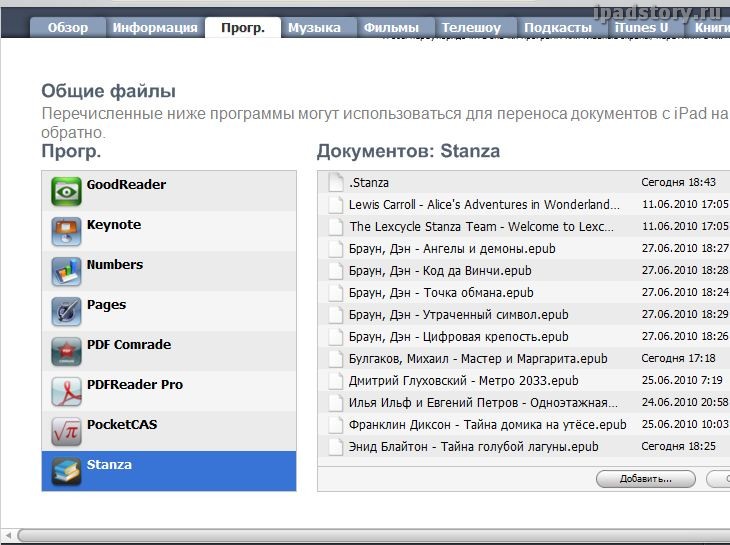Image resolution: width=730 pixels, height=545 pixels.
Task: Select Pages name in the apps list
Action: pos(107,305)
